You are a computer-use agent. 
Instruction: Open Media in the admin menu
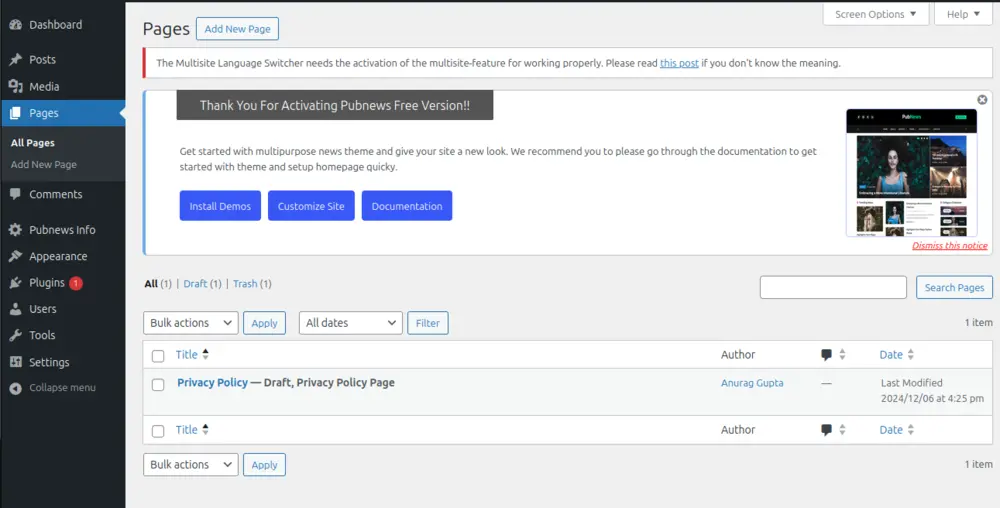coord(44,86)
